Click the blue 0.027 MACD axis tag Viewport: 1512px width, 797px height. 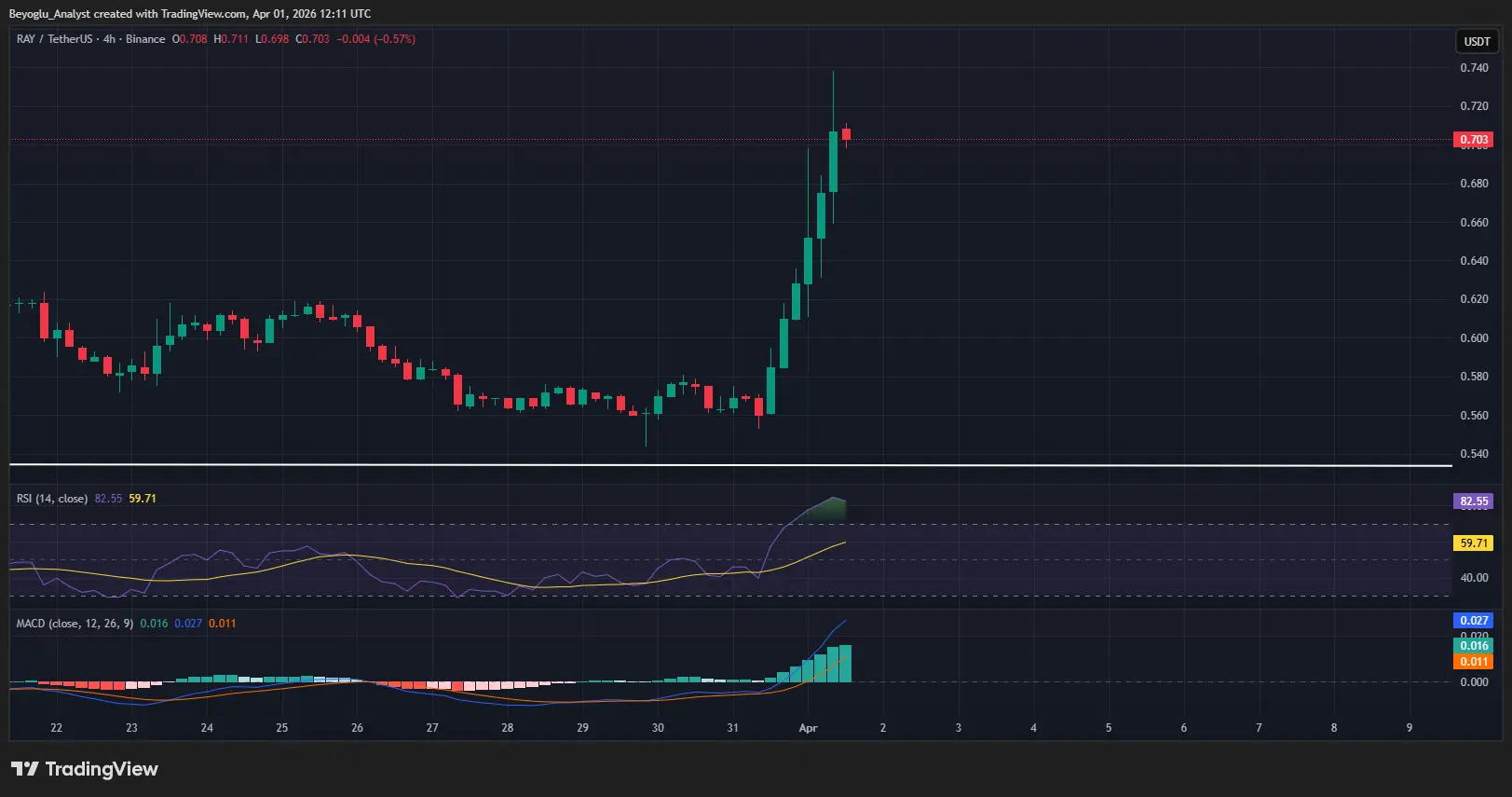point(1474,621)
